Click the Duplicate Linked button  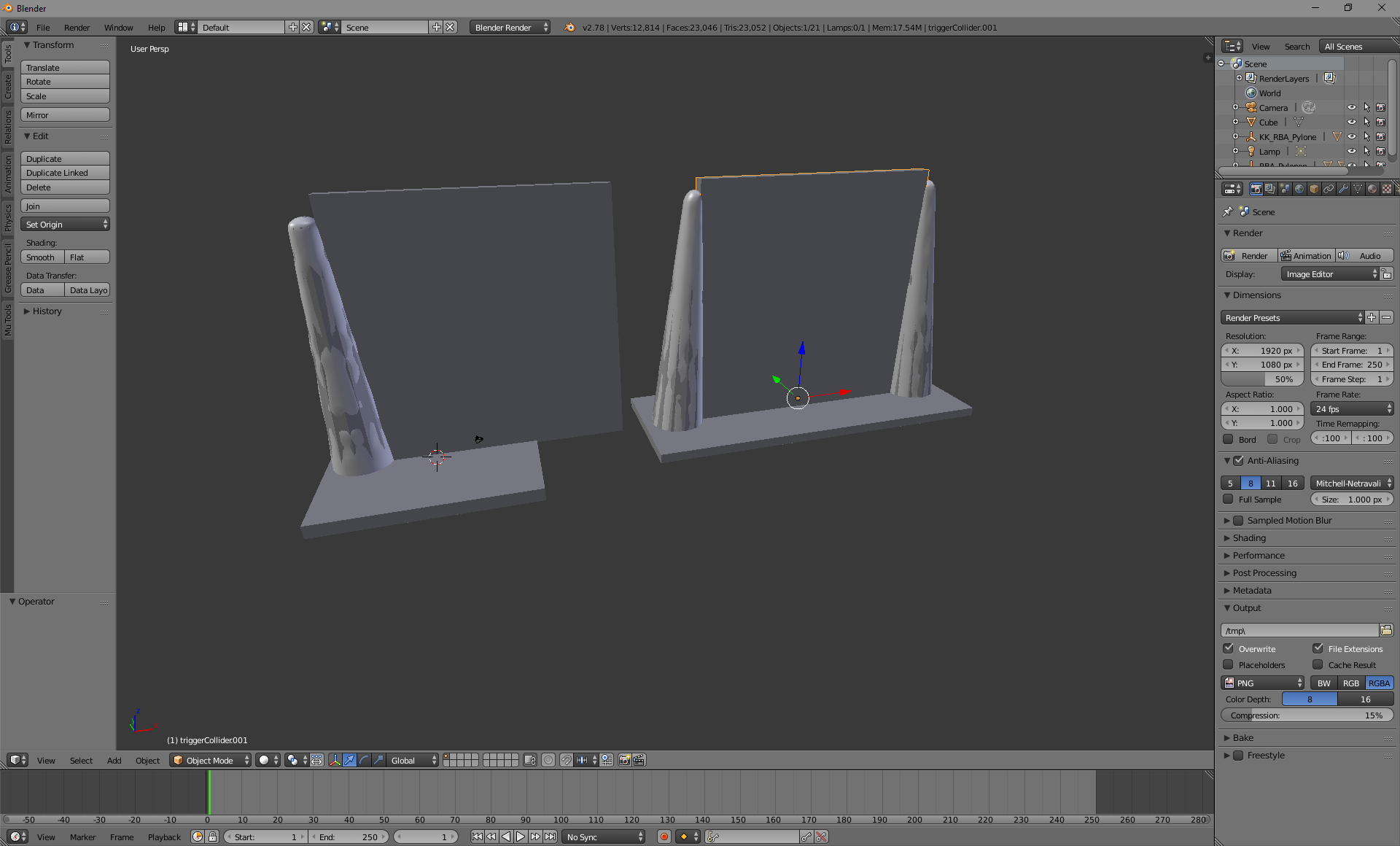65,173
